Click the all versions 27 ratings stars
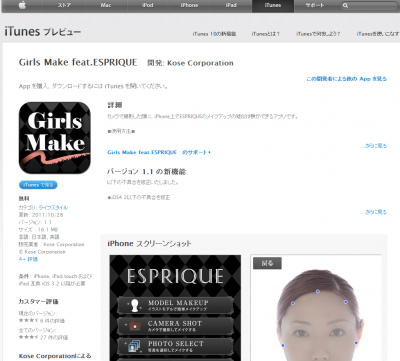 [x=28, y=337]
